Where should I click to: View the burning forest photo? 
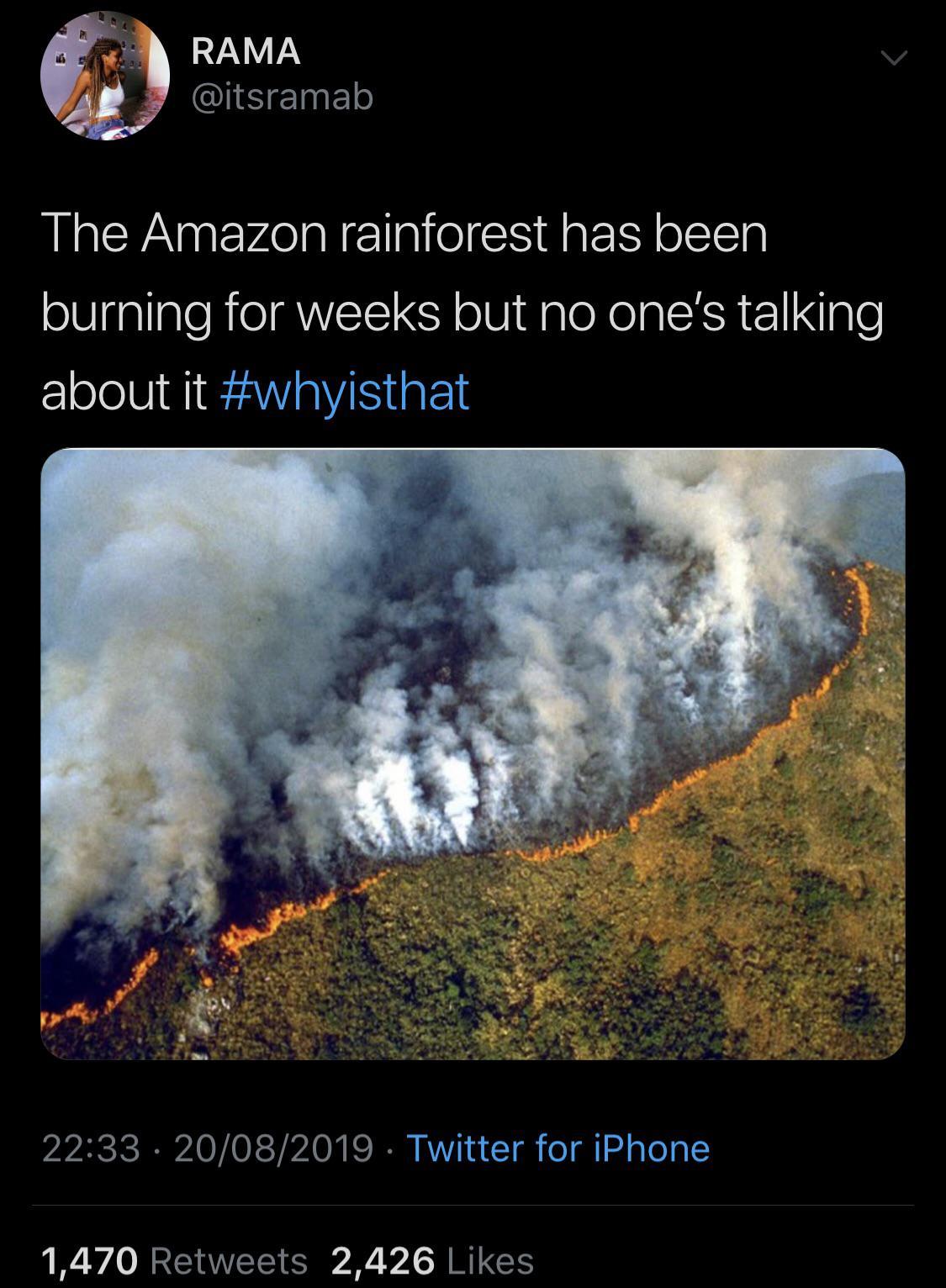pyautogui.click(x=473, y=753)
